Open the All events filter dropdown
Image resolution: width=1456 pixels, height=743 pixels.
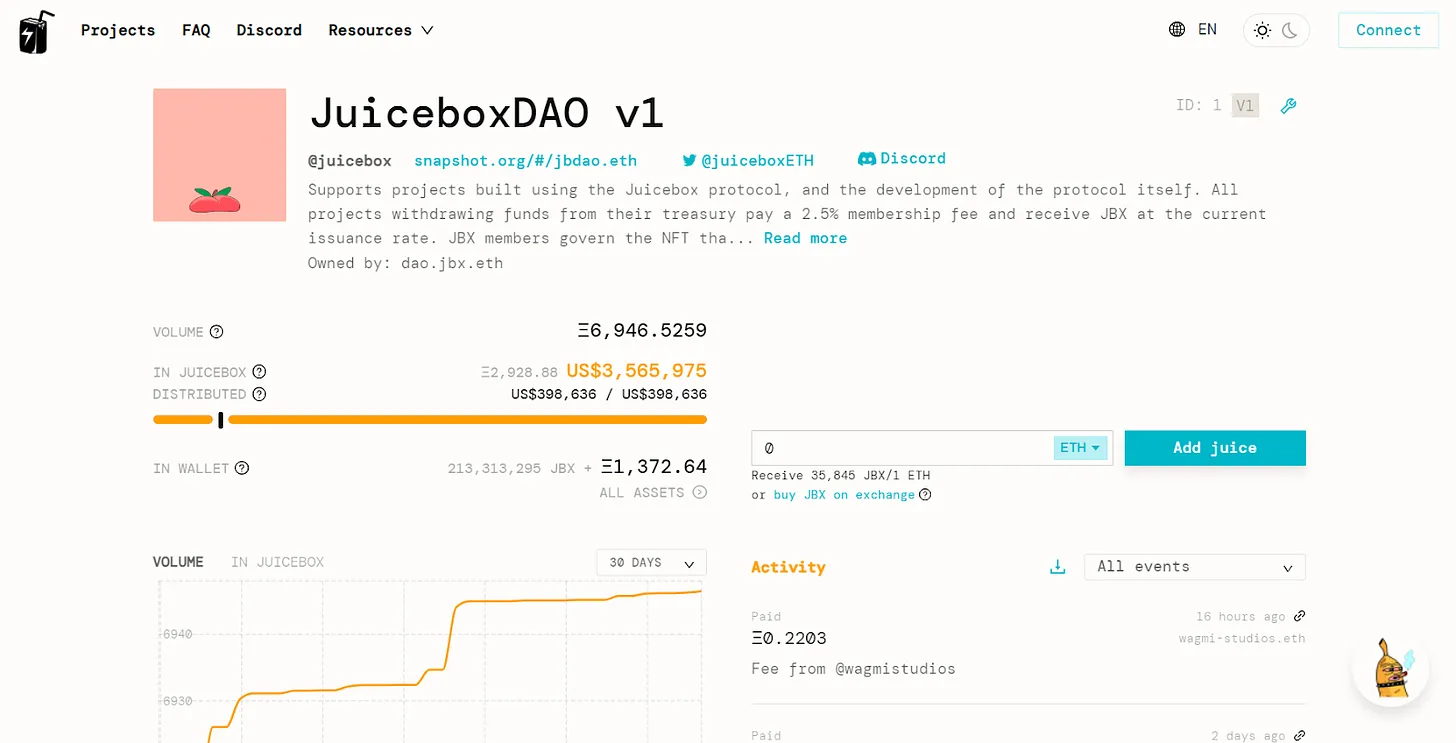point(1195,567)
